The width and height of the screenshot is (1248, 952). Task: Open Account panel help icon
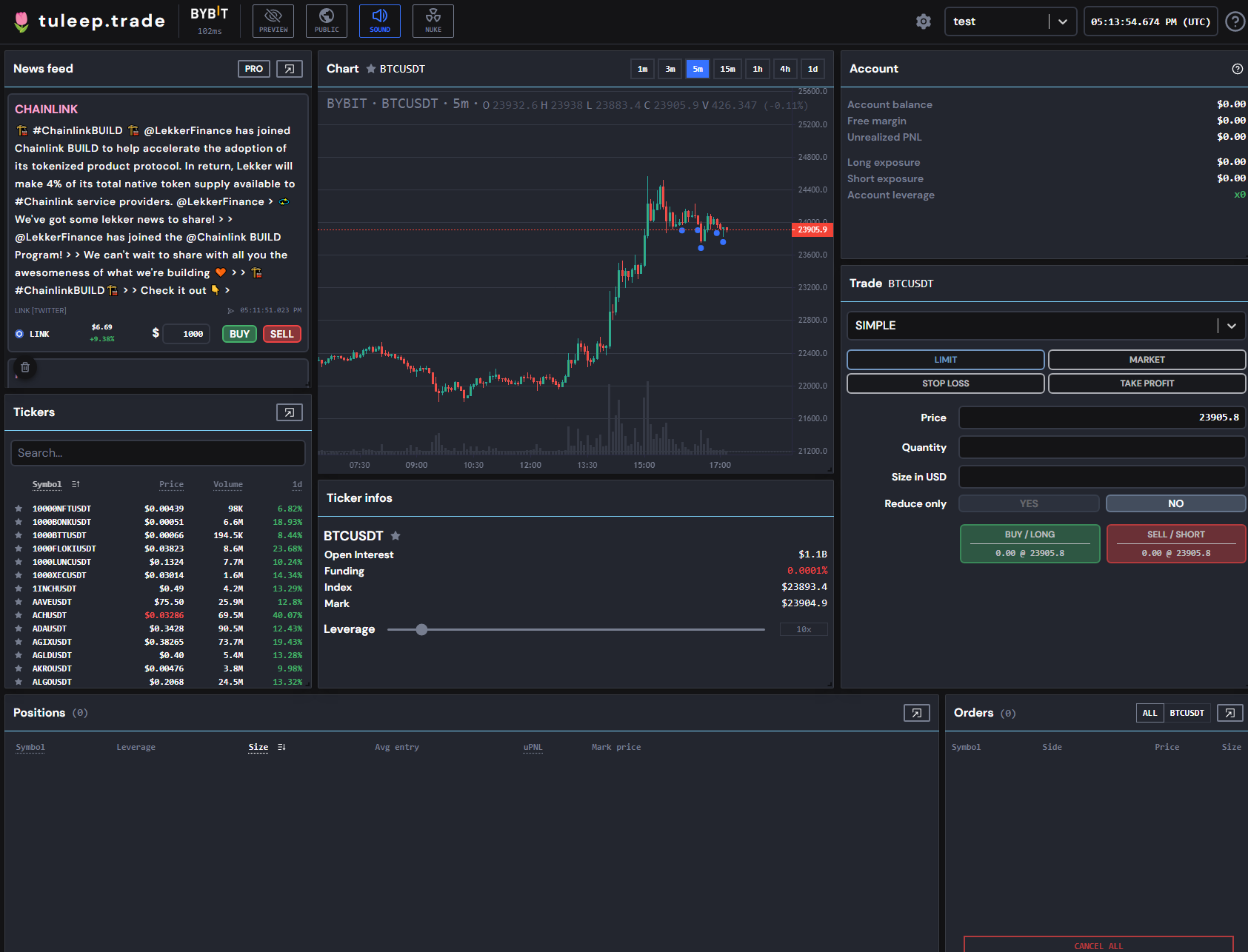coord(1238,69)
